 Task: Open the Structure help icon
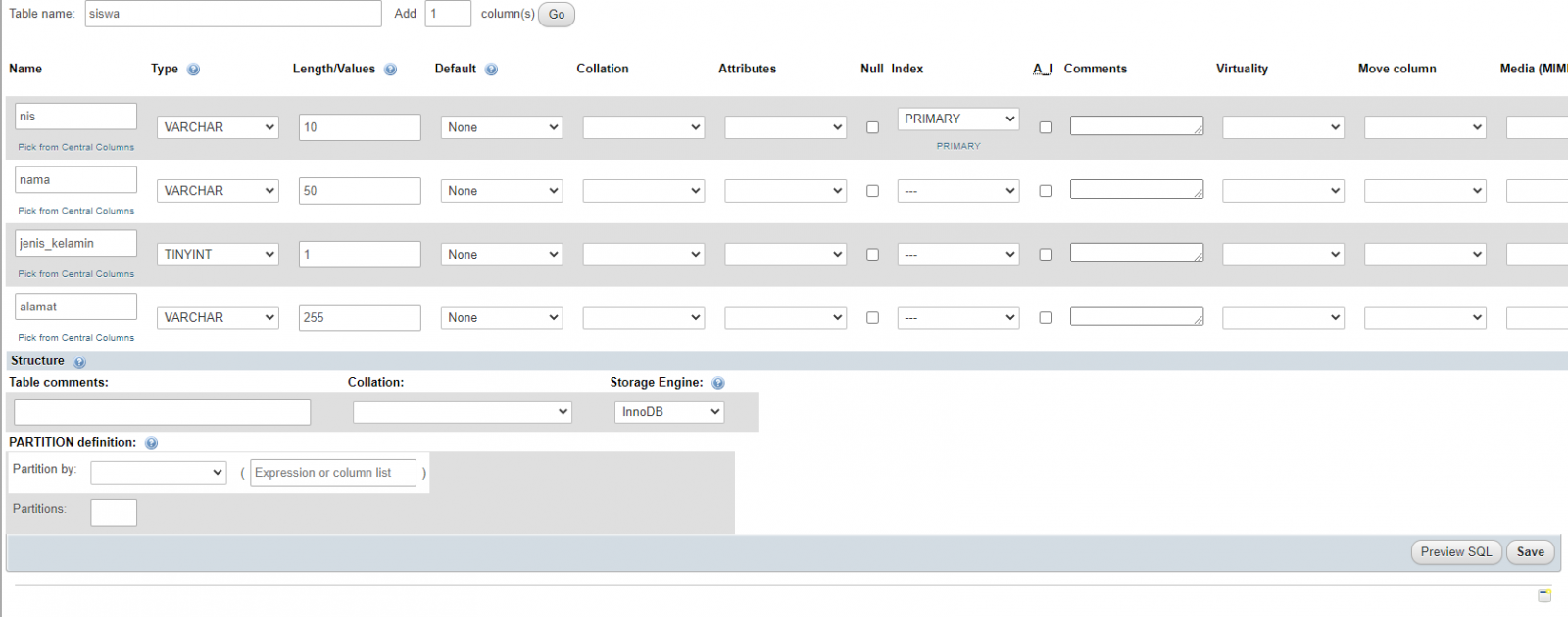click(79, 362)
